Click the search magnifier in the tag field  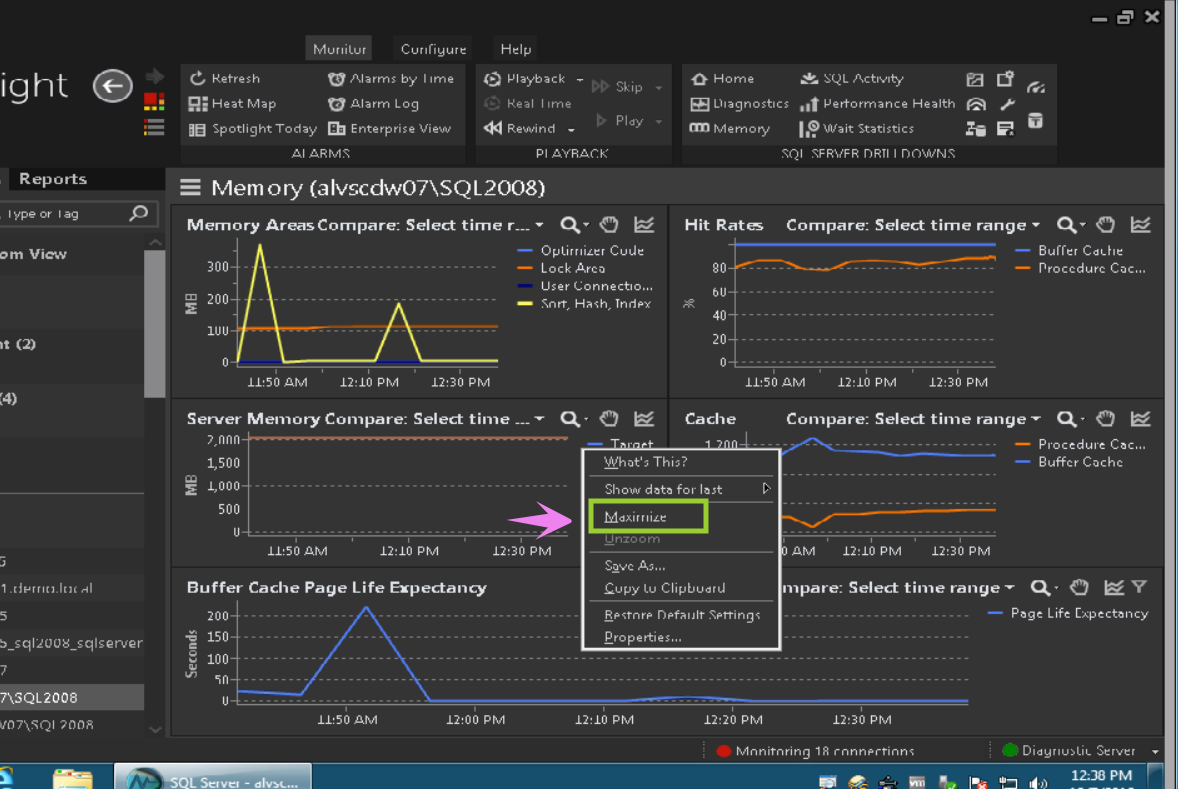tap(138, 213)
